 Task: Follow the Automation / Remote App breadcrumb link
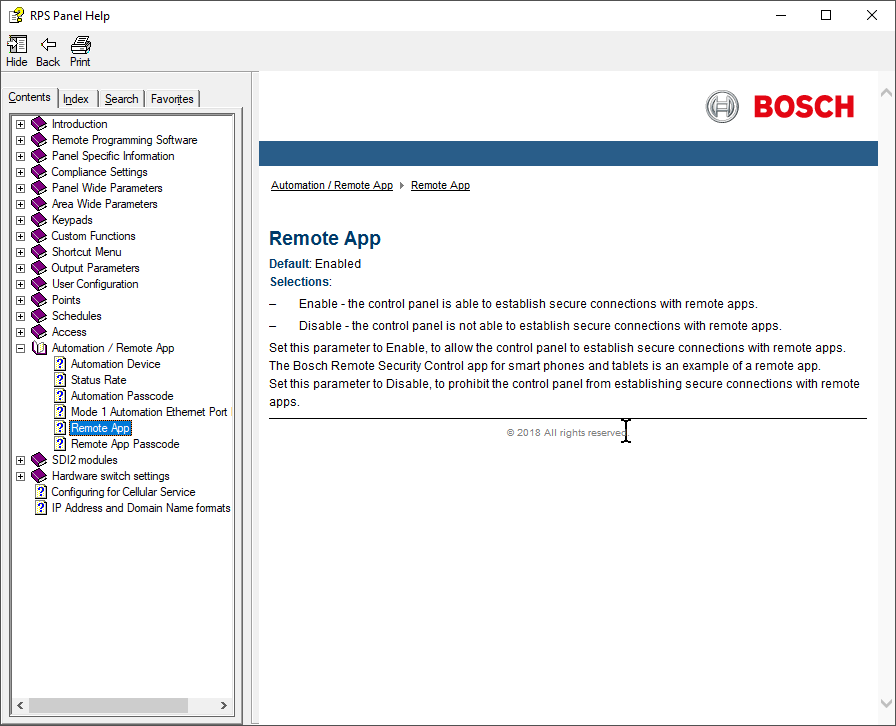click(x=332, y=185)
